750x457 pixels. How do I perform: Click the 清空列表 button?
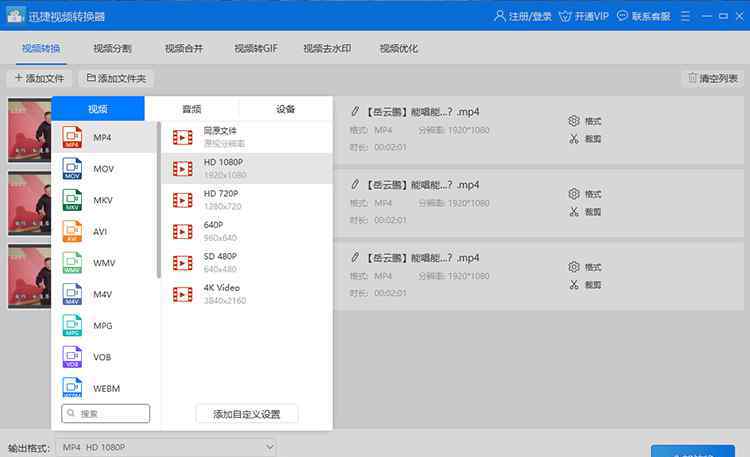(x=713, y=78)
